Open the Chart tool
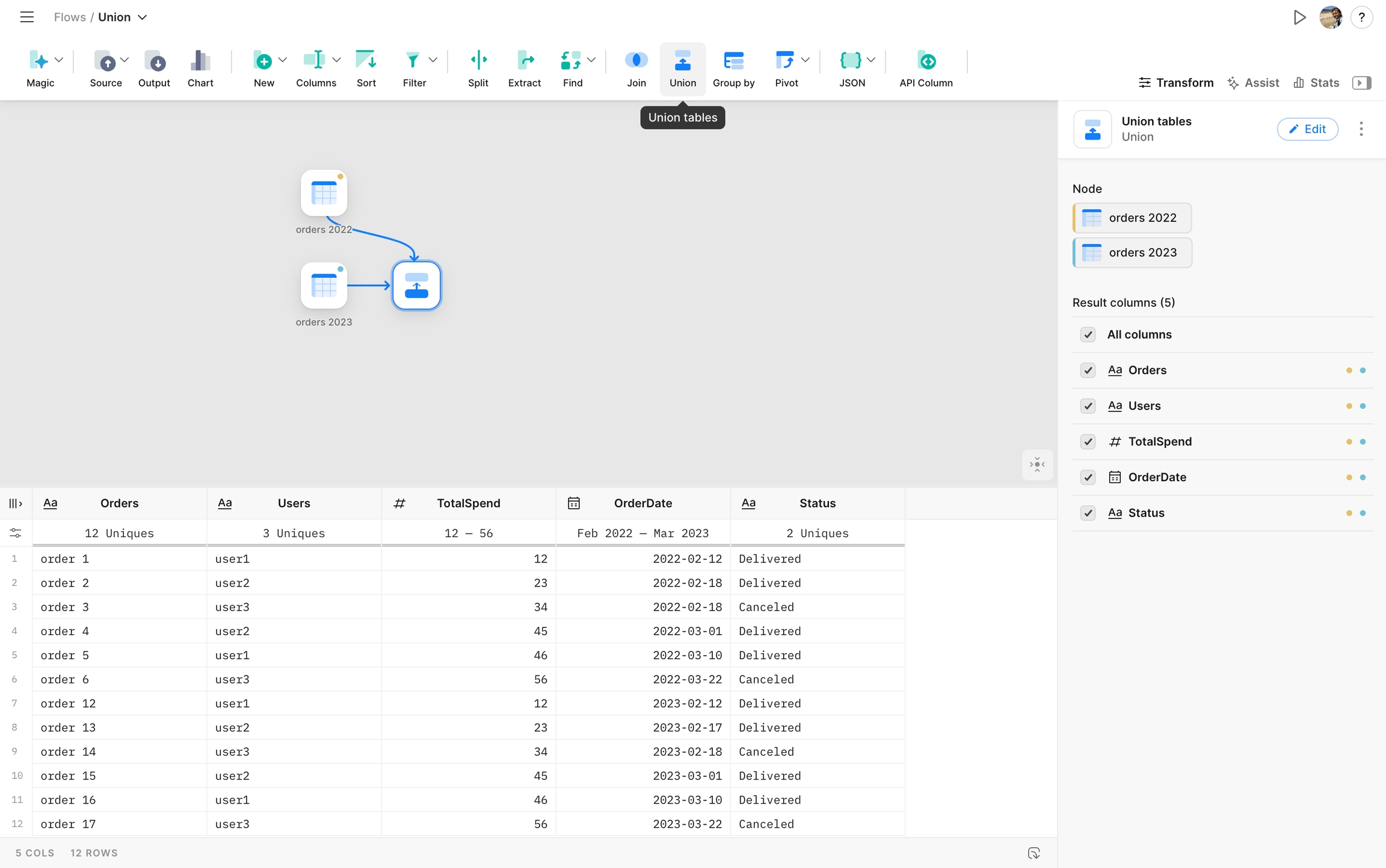The width and height of the screenshot is (1386, 868). [200, 61]
